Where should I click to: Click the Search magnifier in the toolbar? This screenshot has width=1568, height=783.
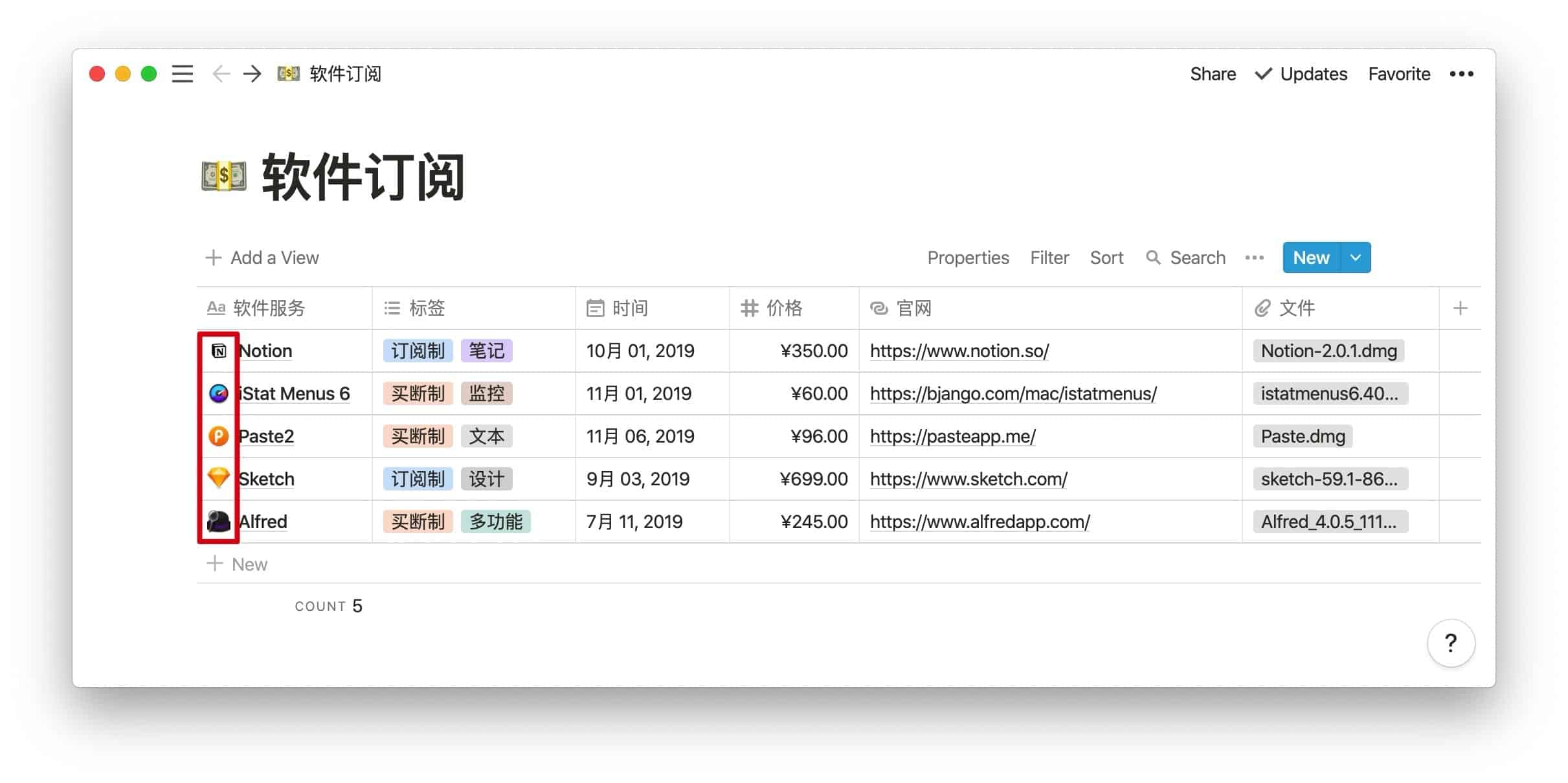[1153, 258]
